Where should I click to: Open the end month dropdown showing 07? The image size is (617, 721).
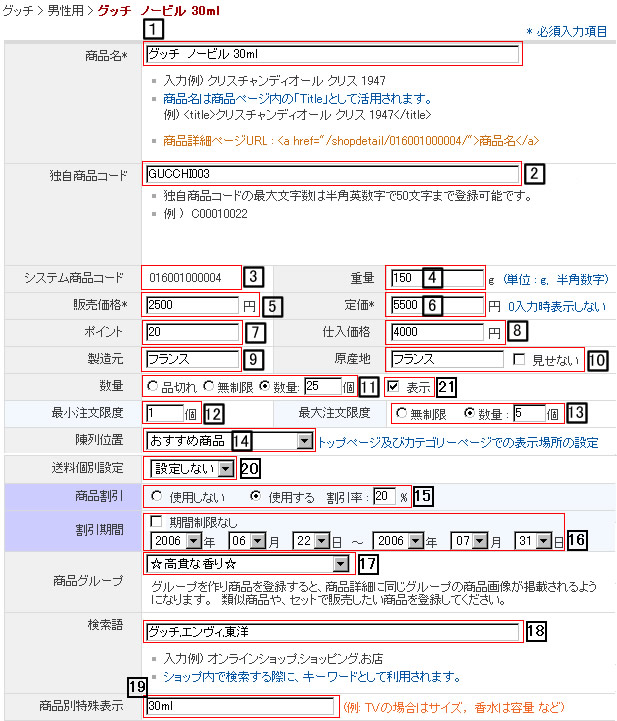click(x=469, y=541)
